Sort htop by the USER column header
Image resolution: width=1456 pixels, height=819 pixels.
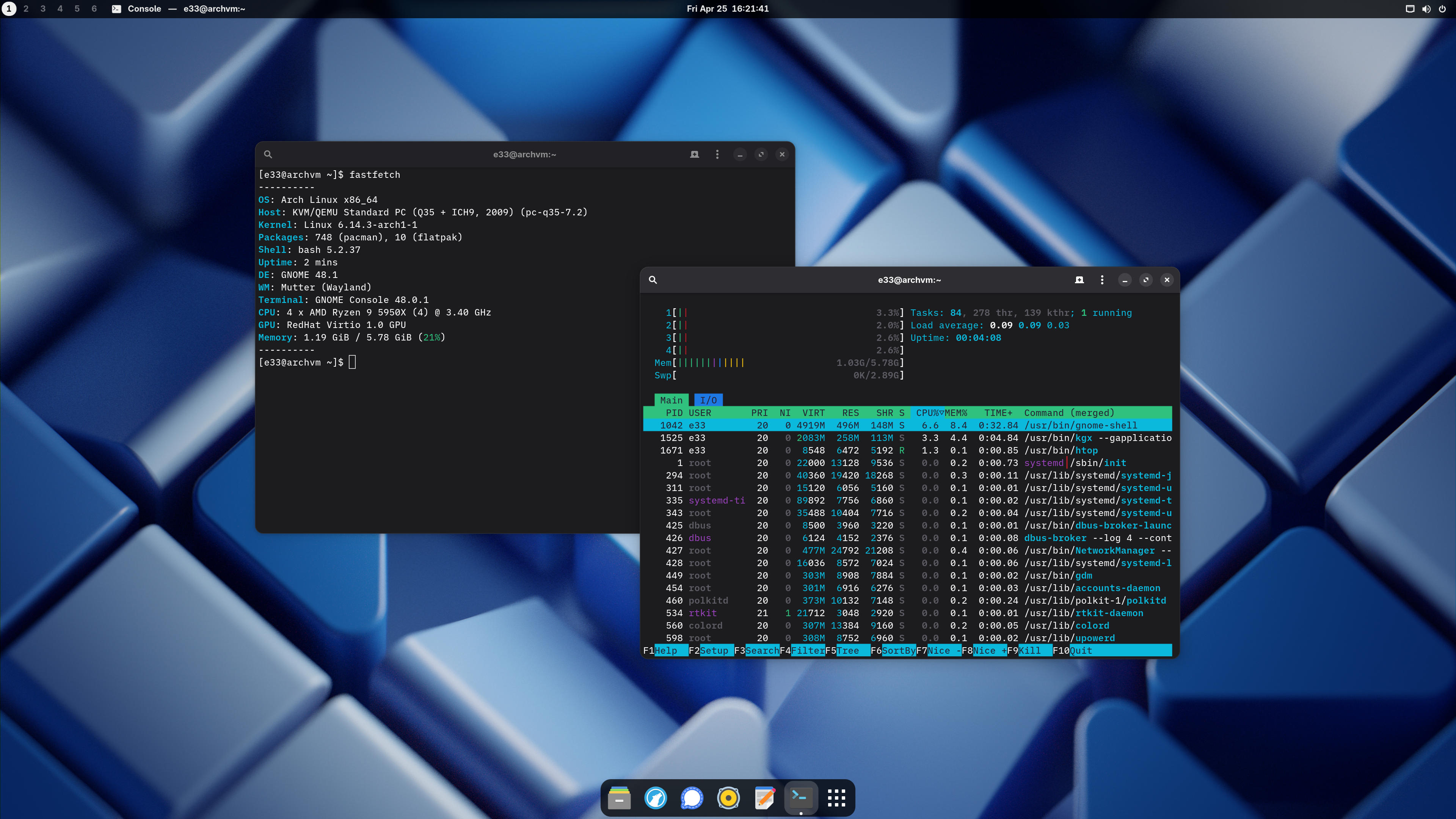[700, 413]
